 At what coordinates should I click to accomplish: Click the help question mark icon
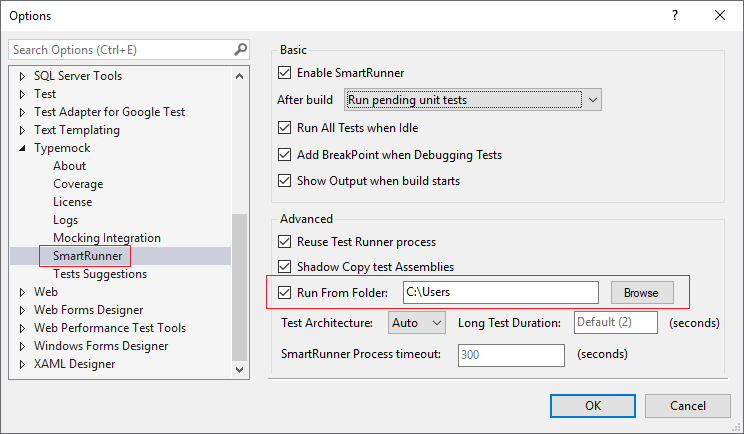coord(675,15)
